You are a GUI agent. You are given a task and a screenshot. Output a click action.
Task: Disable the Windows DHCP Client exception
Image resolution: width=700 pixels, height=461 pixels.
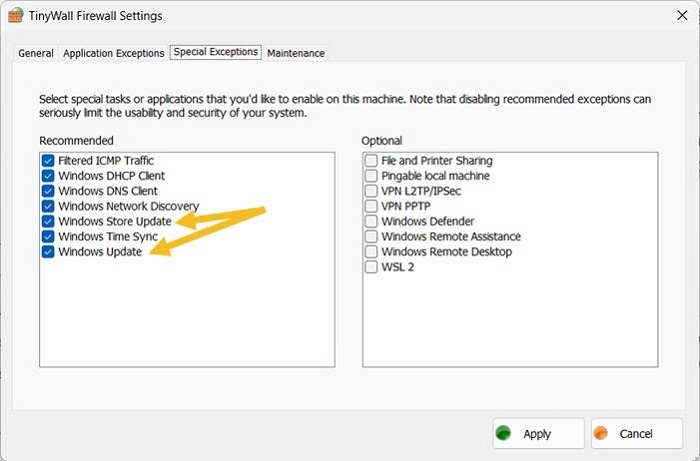click(x=48, y=176)
